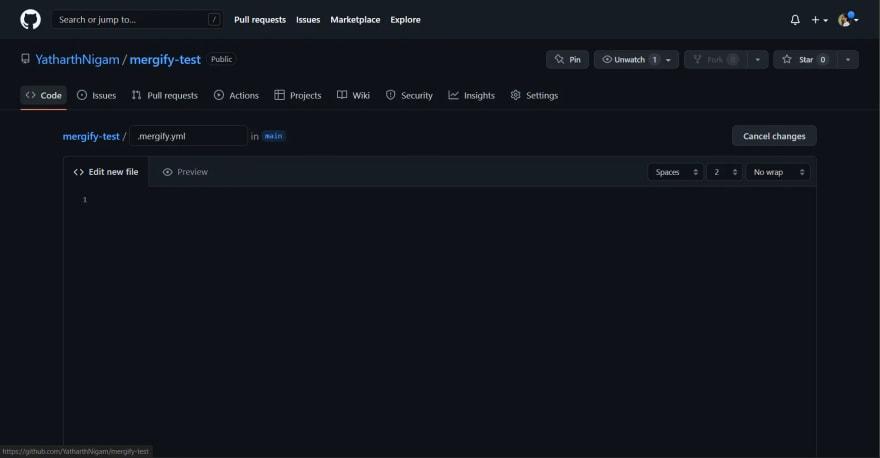The height and width of the screenshot is (458, 880).
Task: Open the Actions tab
Action: pyautogui.click(x=236, y=95)
